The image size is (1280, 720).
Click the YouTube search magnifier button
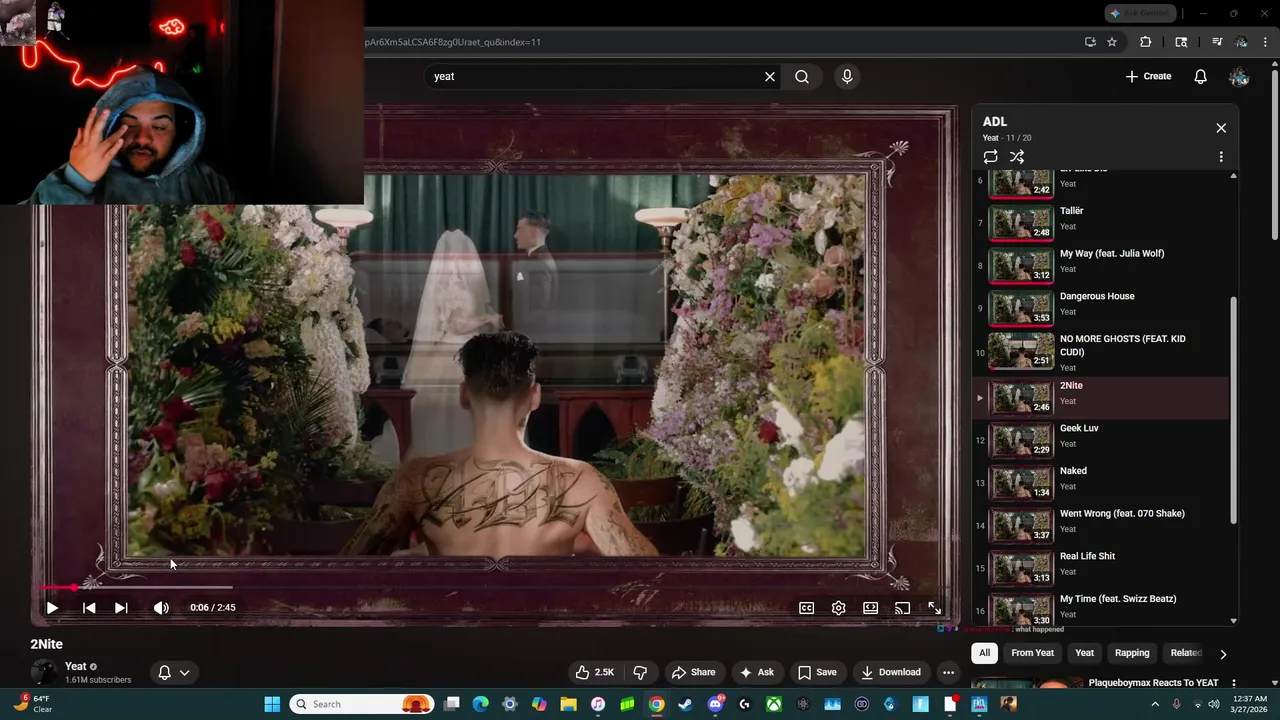[802, 76]
